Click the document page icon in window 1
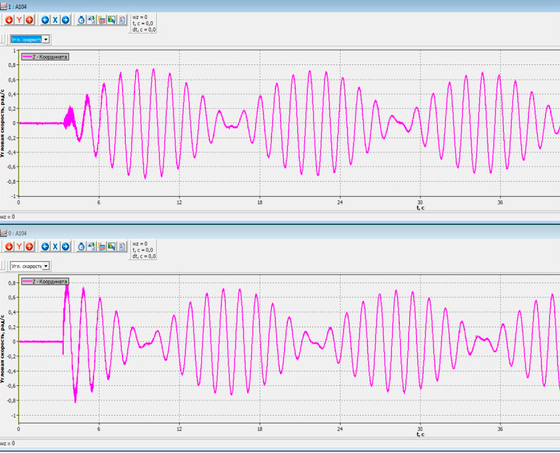The width and height of the screenshot is (560, 453). coord(122,20)
